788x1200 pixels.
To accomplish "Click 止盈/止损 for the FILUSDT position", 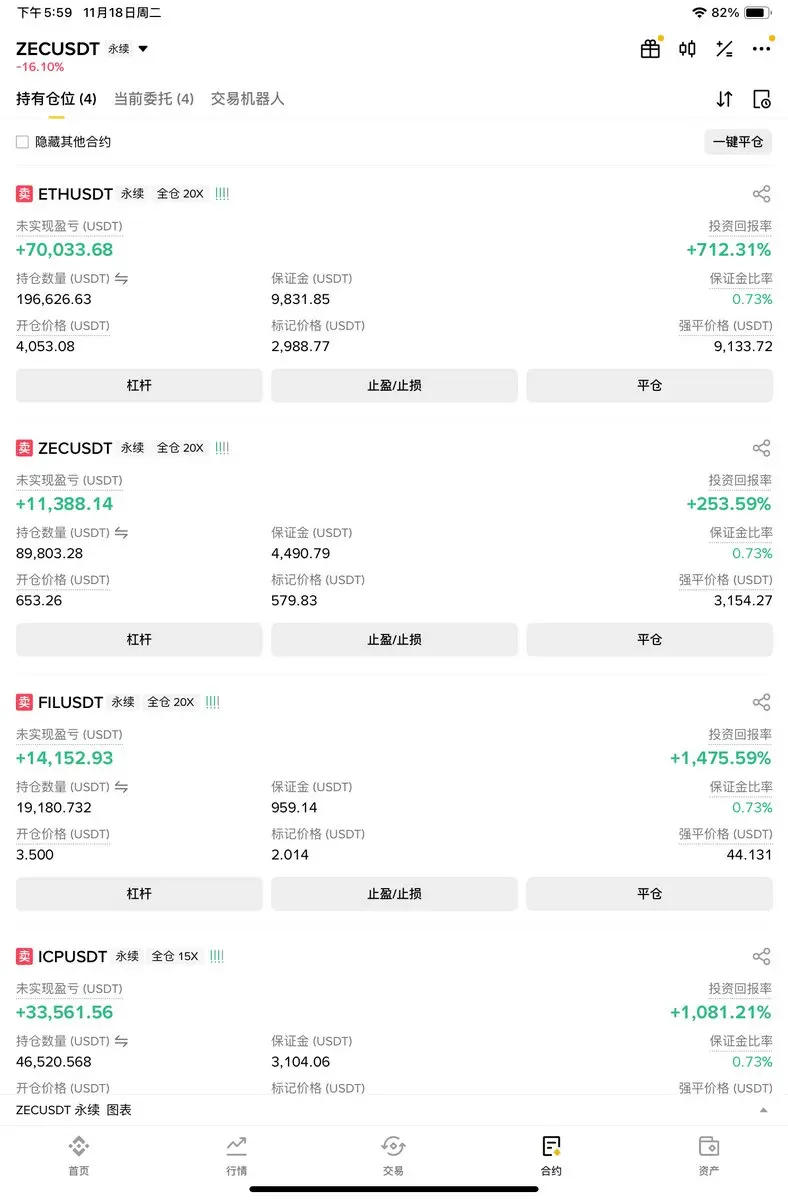I will click(394, 894).
